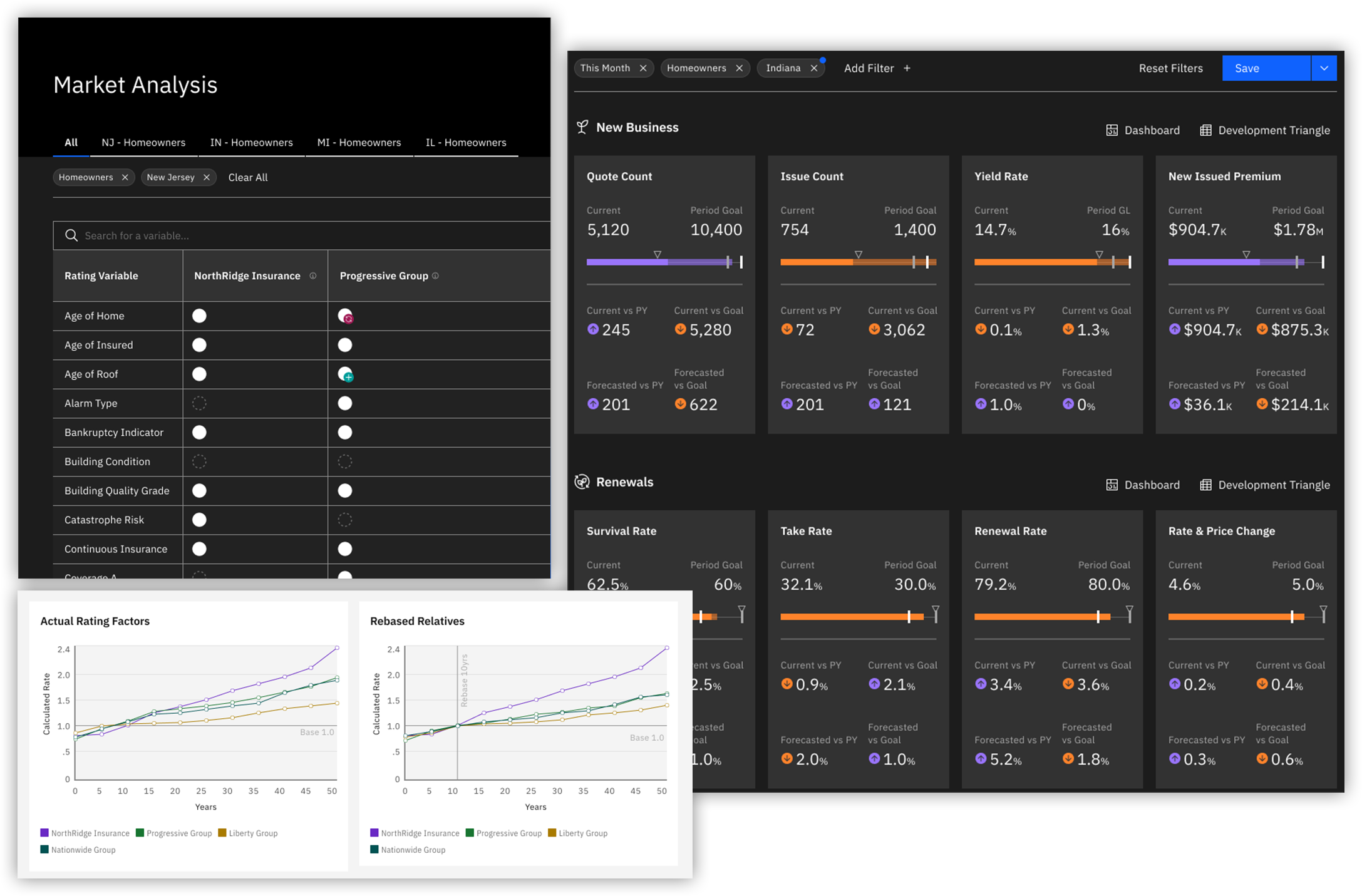1362x896 pixels.
Task: Click Clear All filters link
Action: [248, 178]
